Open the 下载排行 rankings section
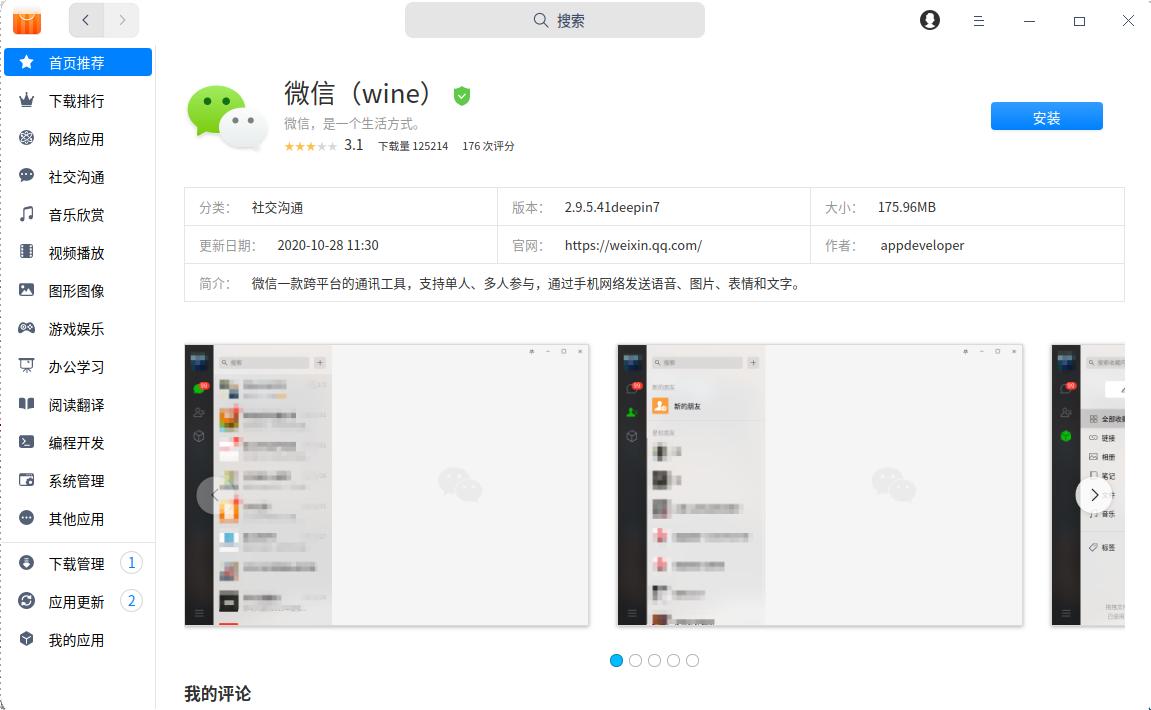This screenshot has width=1151, height=710. point(76,100)
